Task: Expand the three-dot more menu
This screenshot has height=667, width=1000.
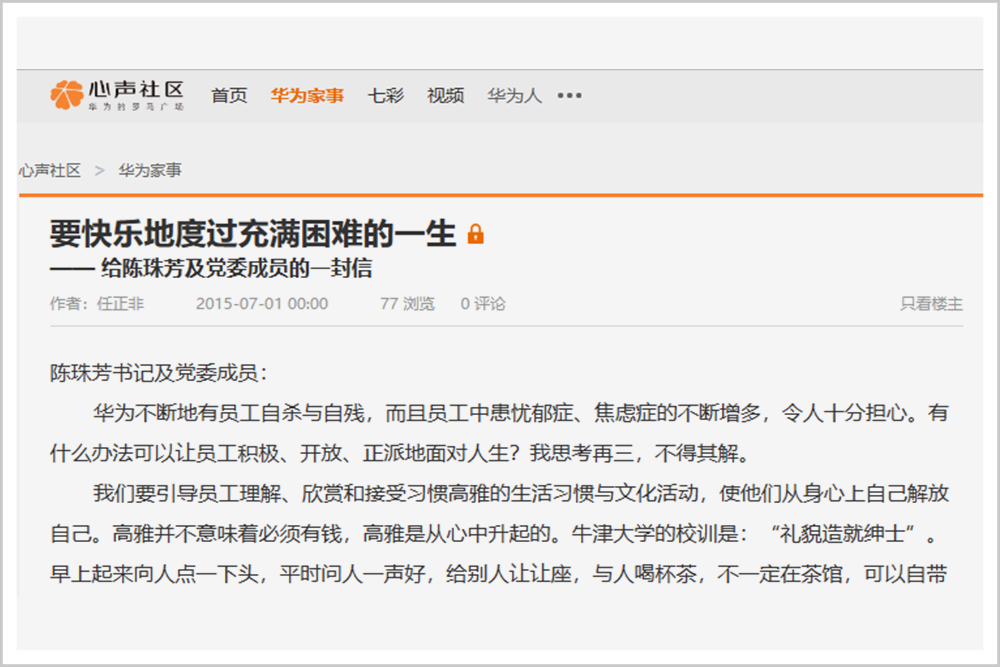Action: [570, 96]
